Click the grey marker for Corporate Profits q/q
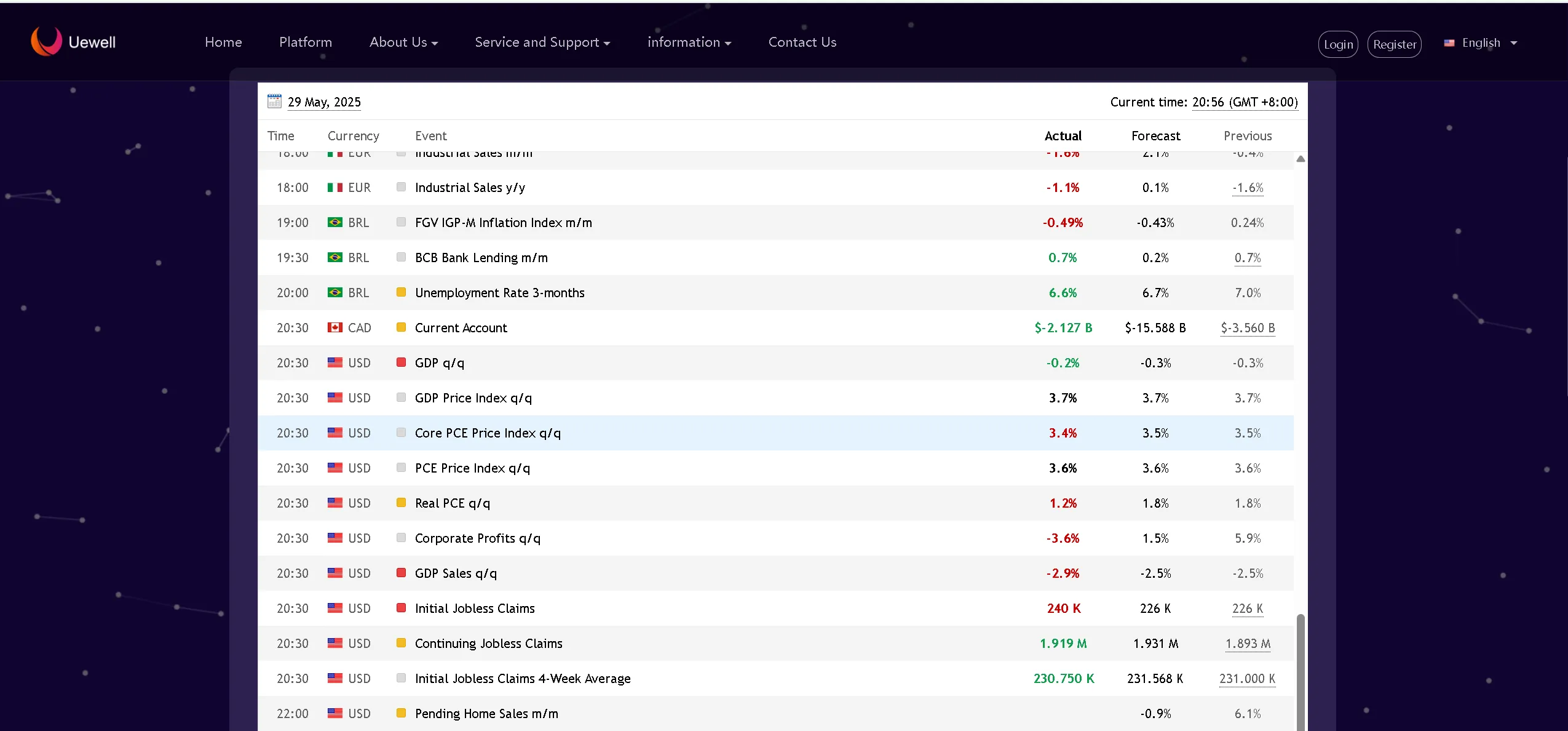The image size is (1568, 731). pos(401,538)
